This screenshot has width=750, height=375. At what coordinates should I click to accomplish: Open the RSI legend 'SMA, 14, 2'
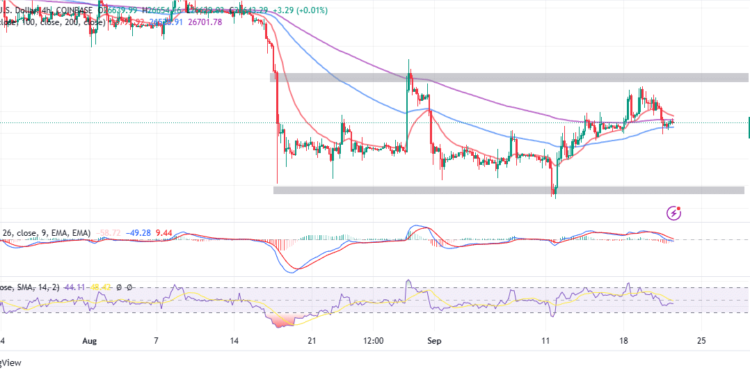(x=29, y=288)
